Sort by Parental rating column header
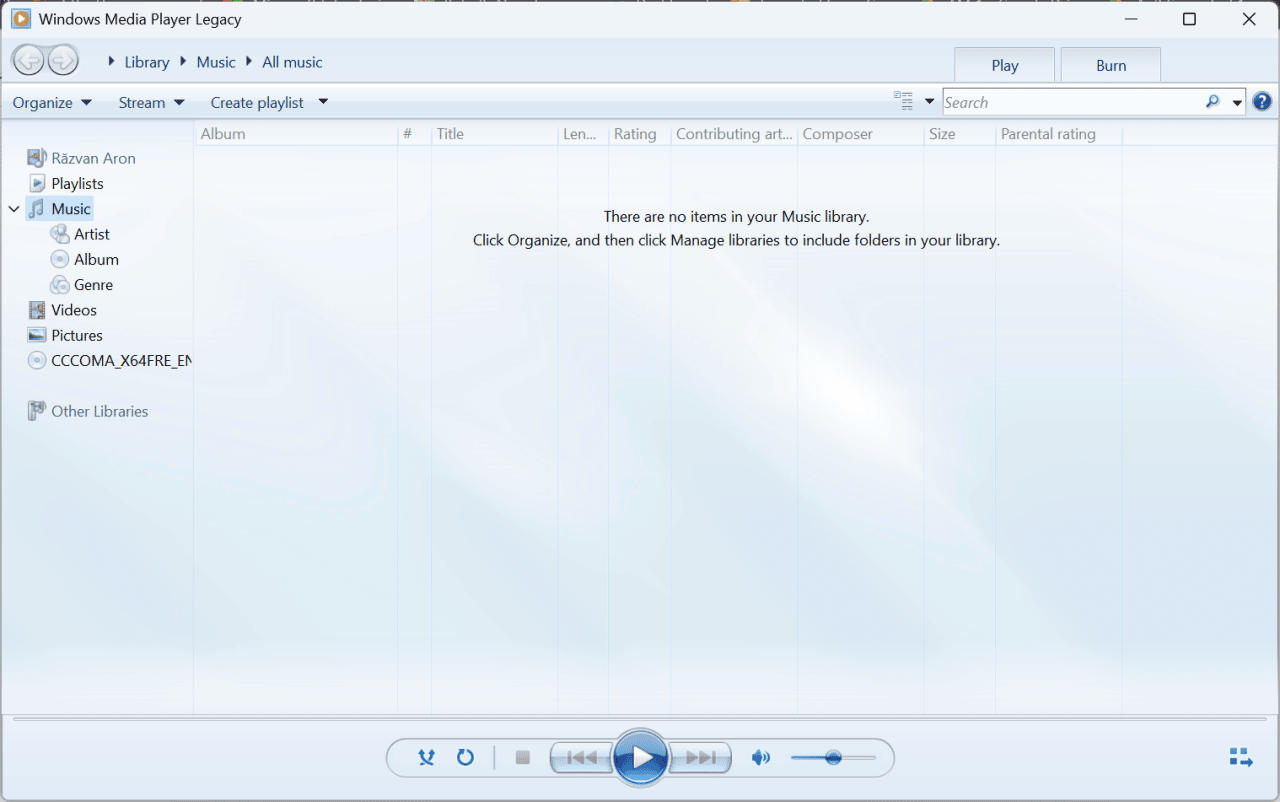 click(1059, 134)
